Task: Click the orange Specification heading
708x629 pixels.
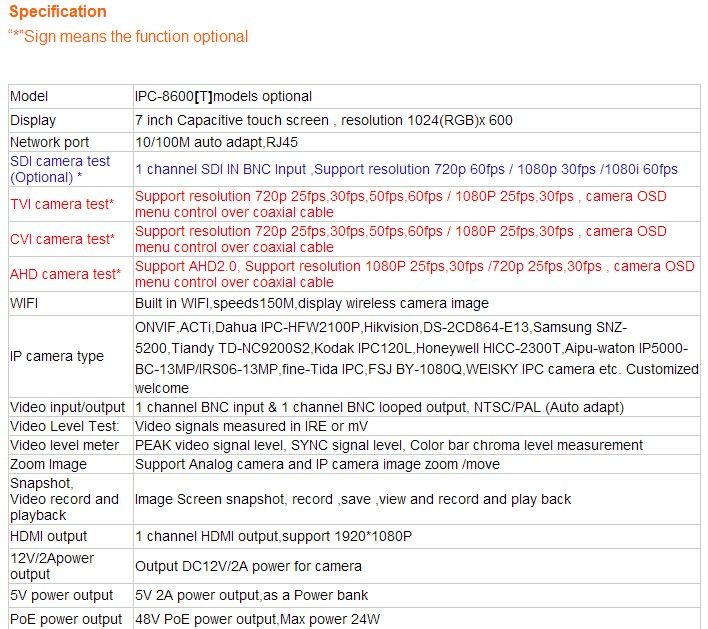Action: [x=57, y=12]
